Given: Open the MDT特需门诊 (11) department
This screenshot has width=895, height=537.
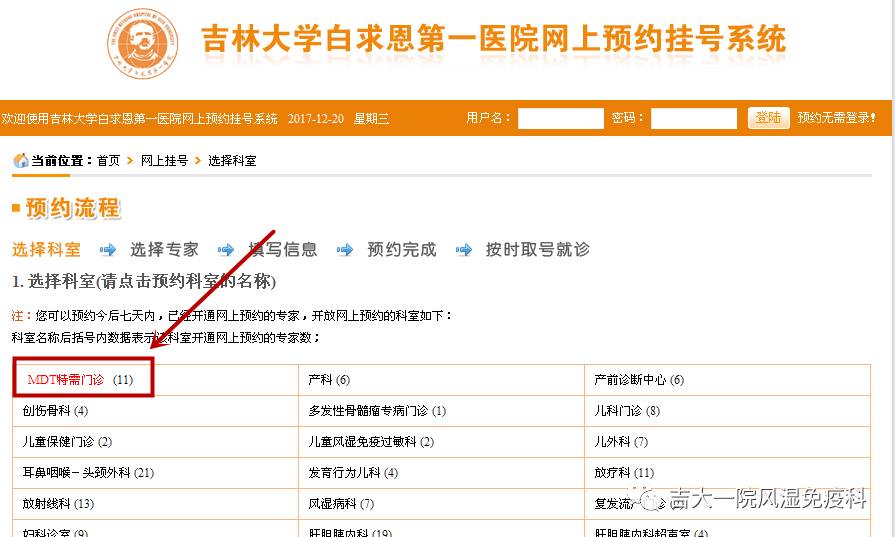Looking at the screenshot, I should [x=80, y=379].
